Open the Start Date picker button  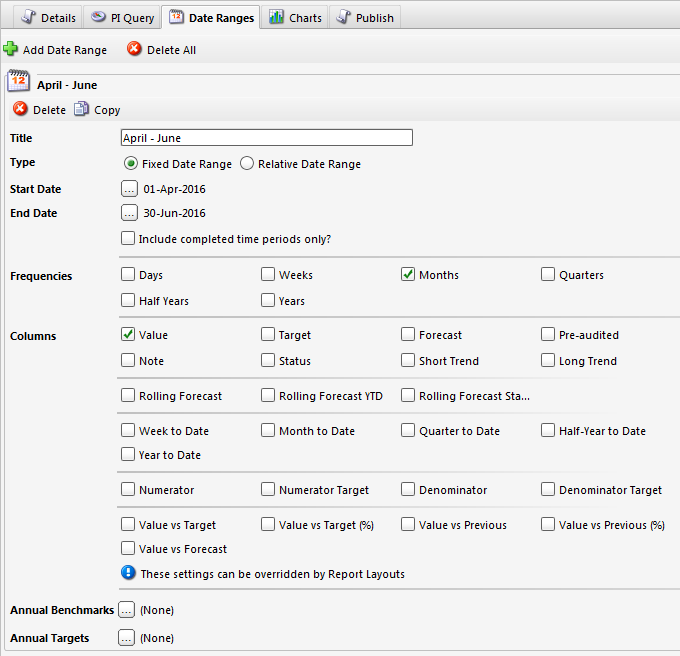click(x=129, y=189)
